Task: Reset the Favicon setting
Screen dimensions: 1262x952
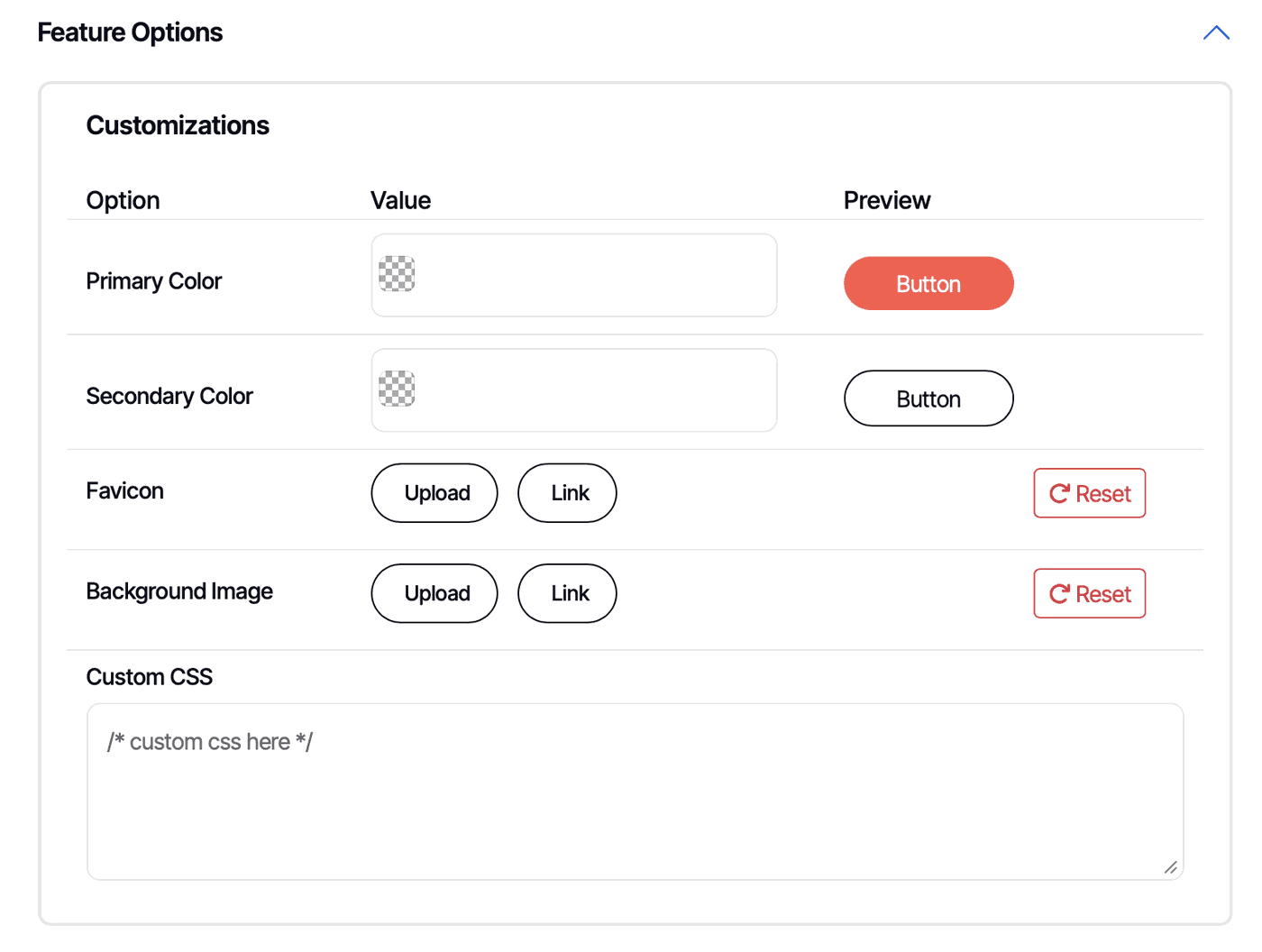Action: [x=1090, y=493]
